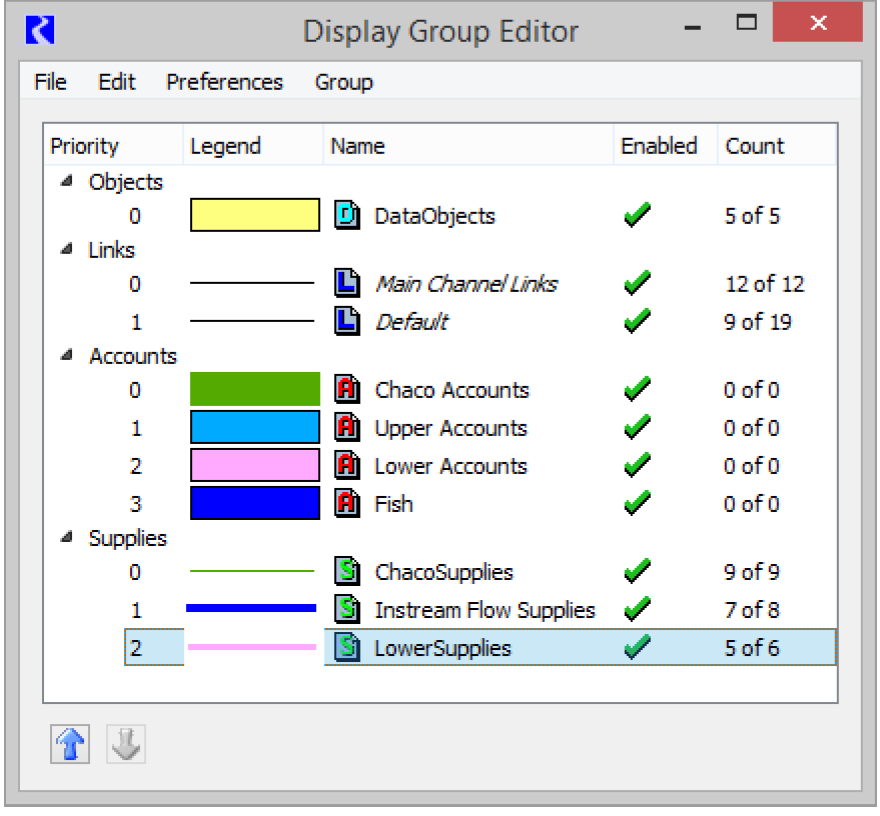The width and height of the screenshot is (880, 816).
Task: Click the Fish account group icon
Action: tap(346, 504)
